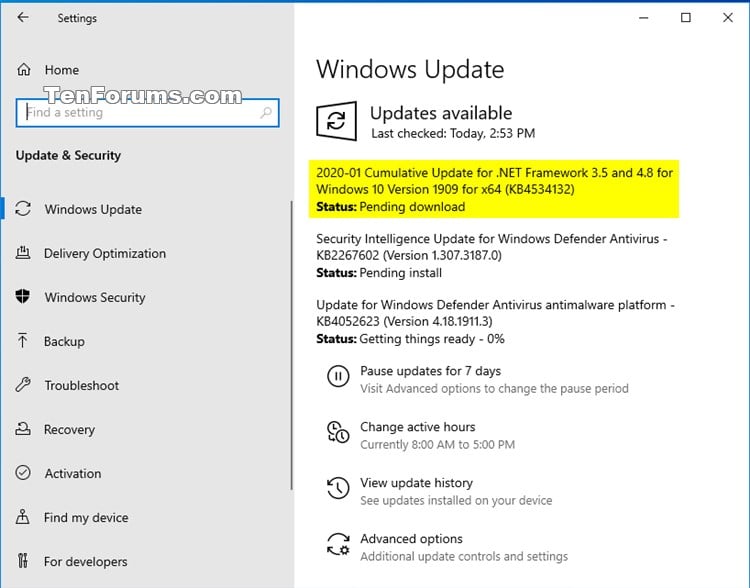Click 'Getting things ready - 0%' status
This screenshot has width=750, height=588.
[x=432, y=339]
